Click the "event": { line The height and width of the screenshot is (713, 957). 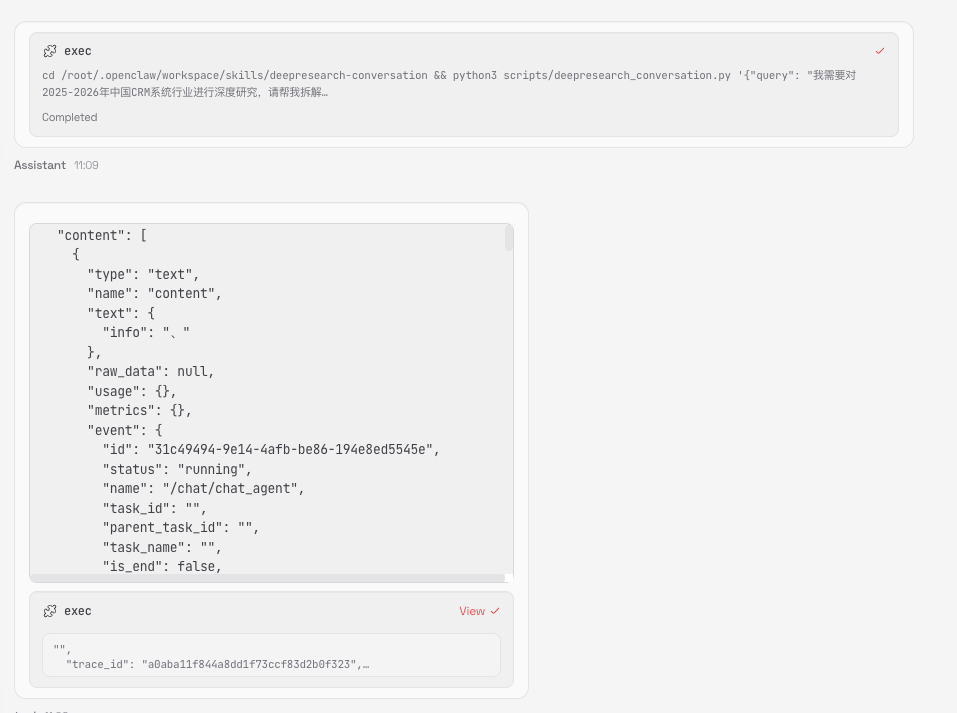(x=125, y=430)
